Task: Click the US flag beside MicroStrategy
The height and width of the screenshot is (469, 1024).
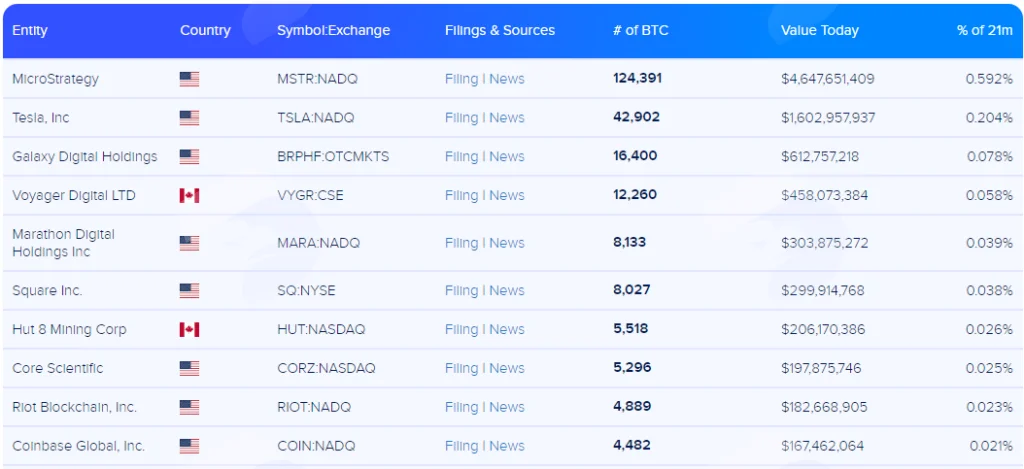Action: pos(189,79)
